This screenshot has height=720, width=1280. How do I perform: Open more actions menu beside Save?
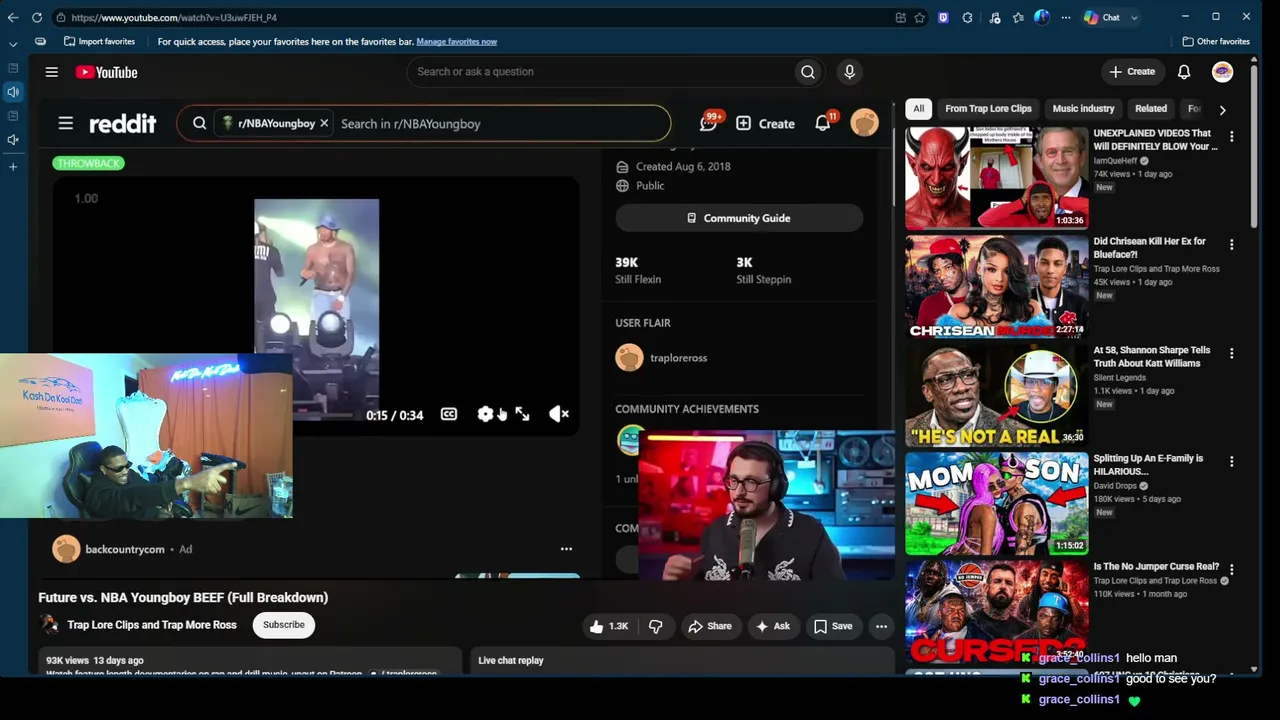click(881, 626)
